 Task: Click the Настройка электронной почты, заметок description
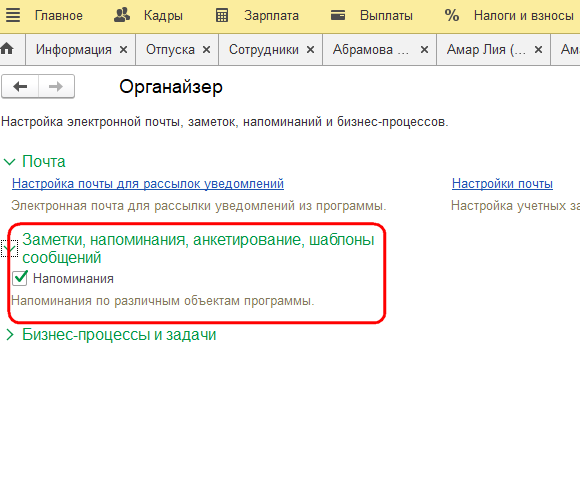(225, 122)
